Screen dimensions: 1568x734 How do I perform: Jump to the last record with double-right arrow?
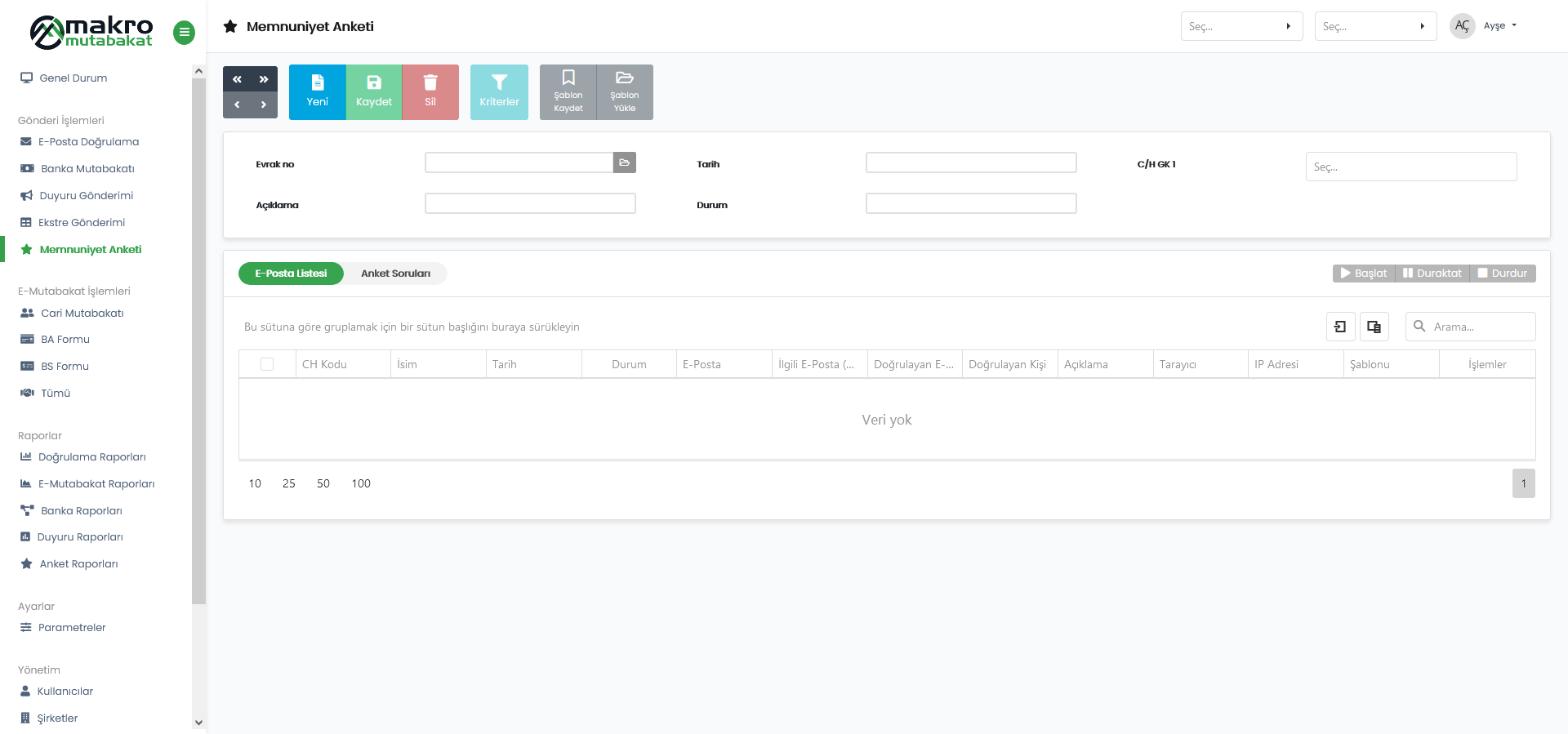tap(264, 79)
